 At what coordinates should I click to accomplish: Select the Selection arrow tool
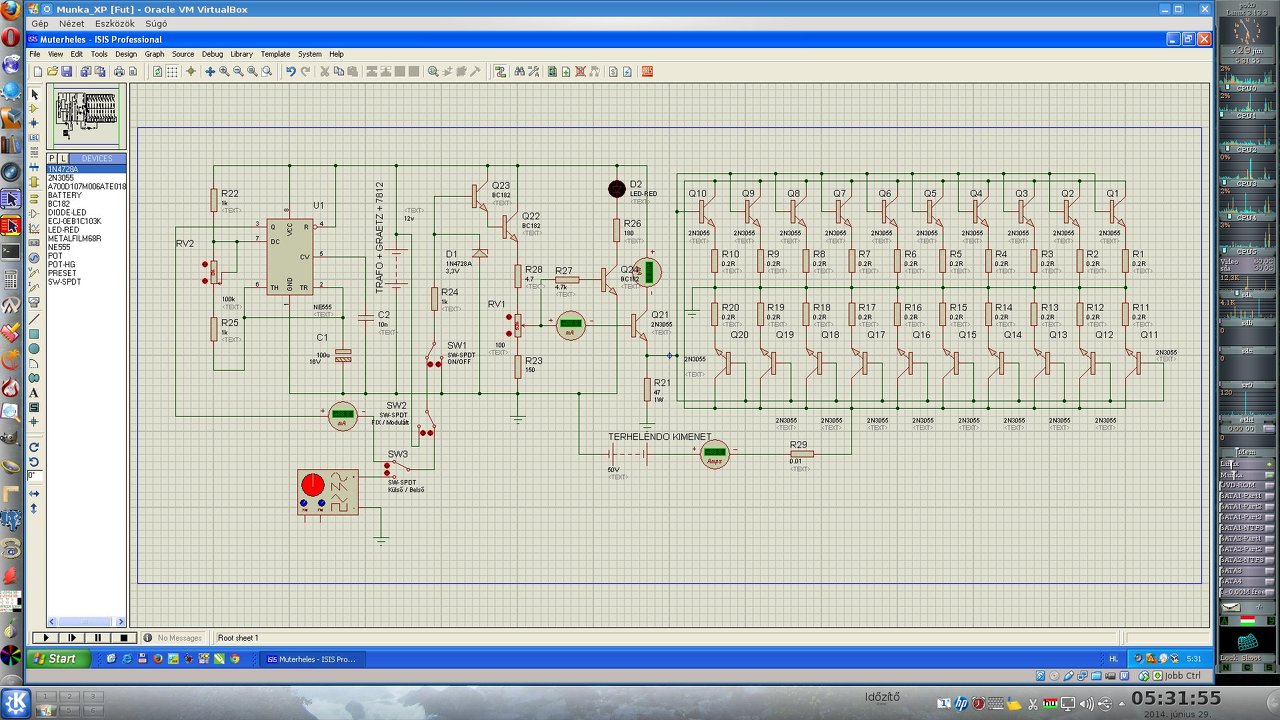(x=34, y=94)
